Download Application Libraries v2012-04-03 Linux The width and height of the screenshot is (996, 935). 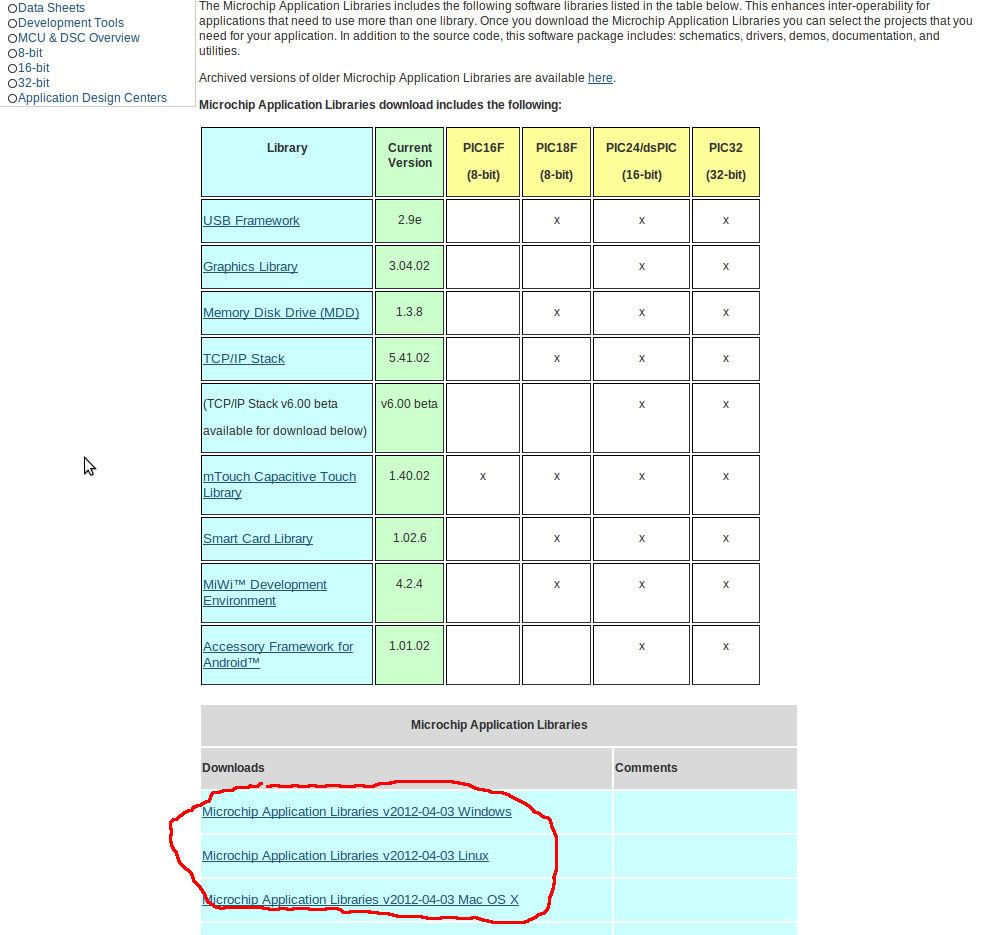tap(345, 856)
